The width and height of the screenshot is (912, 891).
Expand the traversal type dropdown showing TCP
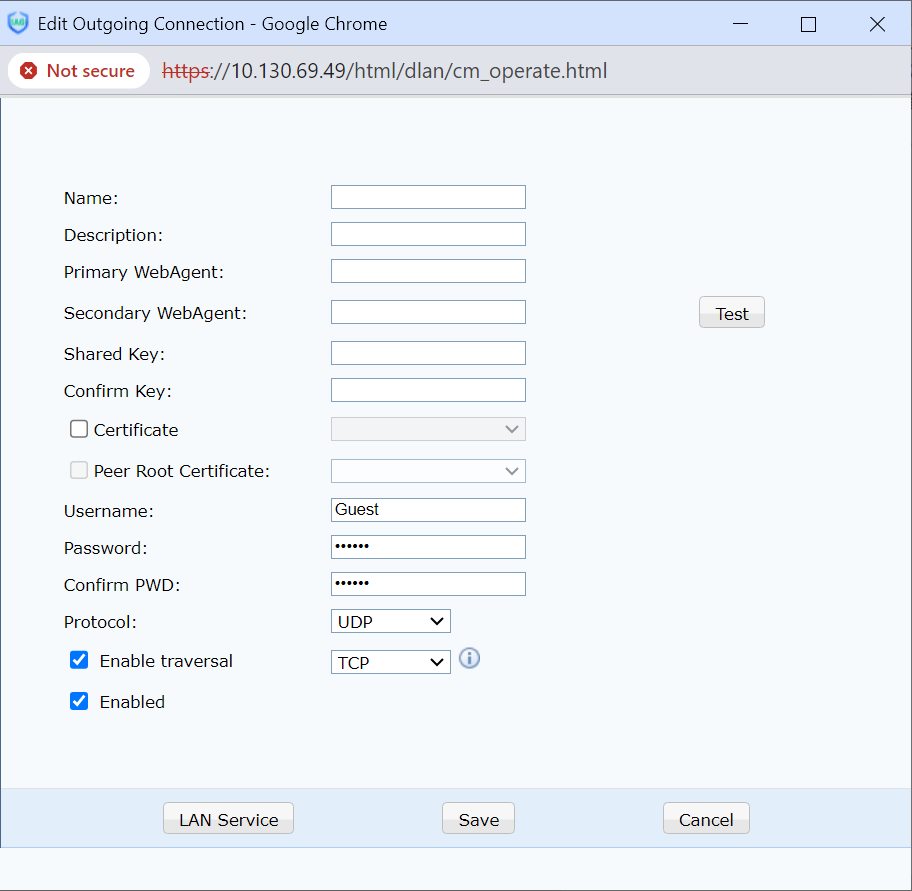point(390,661)
